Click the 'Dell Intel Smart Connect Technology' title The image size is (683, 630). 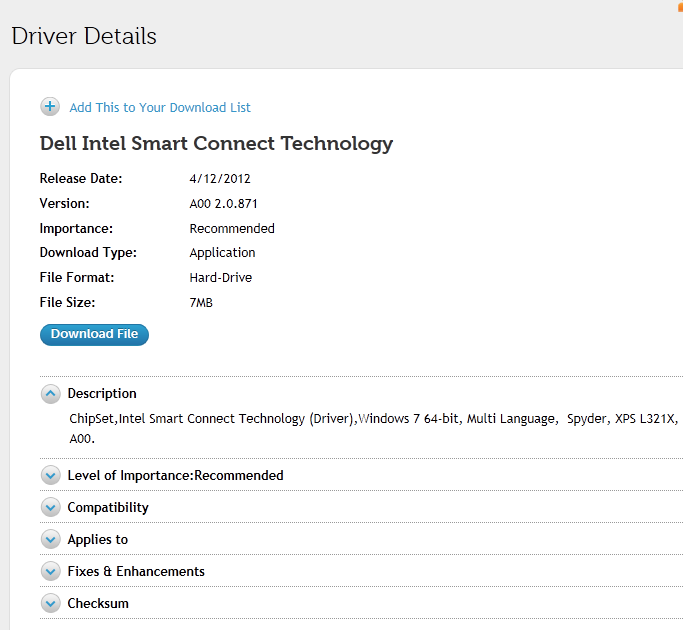216,143
